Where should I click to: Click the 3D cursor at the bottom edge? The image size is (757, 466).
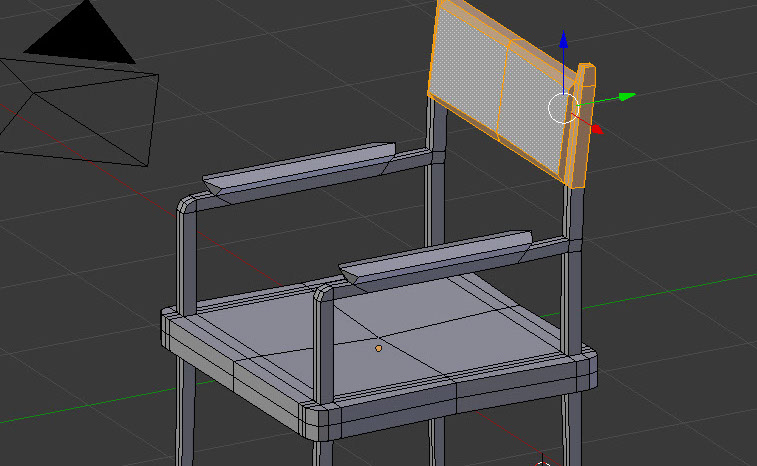tap(543, 463)
